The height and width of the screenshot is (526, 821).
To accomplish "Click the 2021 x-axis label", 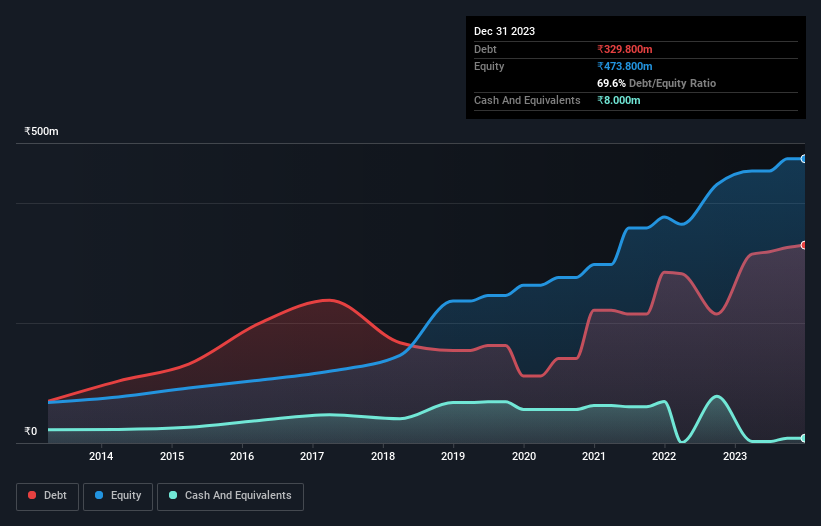I will 594,456.
